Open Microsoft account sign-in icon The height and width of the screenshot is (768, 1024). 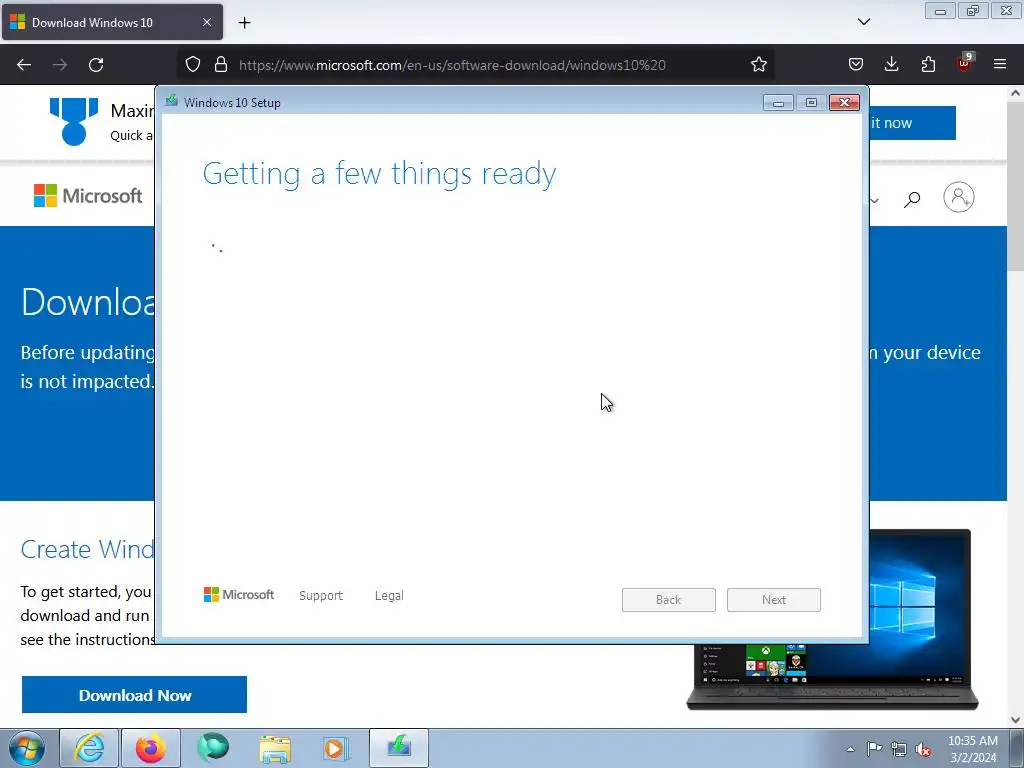pos(959,197)
